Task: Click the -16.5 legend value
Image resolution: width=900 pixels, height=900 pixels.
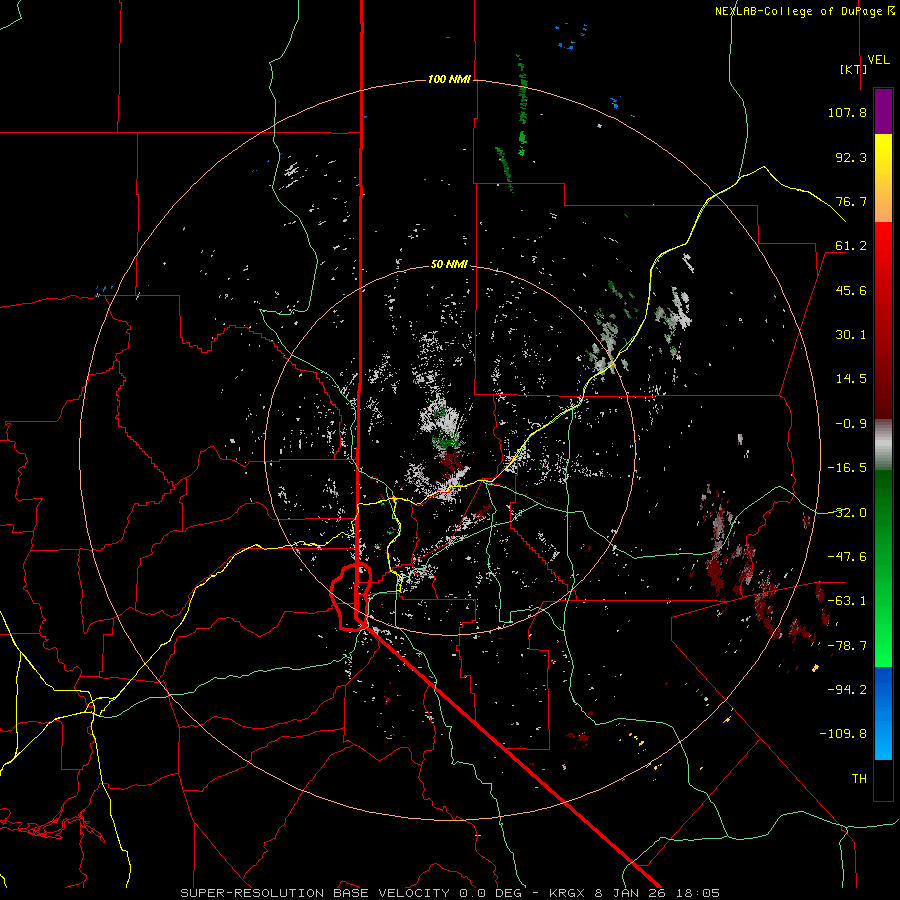Action: (x=847, y=468)
